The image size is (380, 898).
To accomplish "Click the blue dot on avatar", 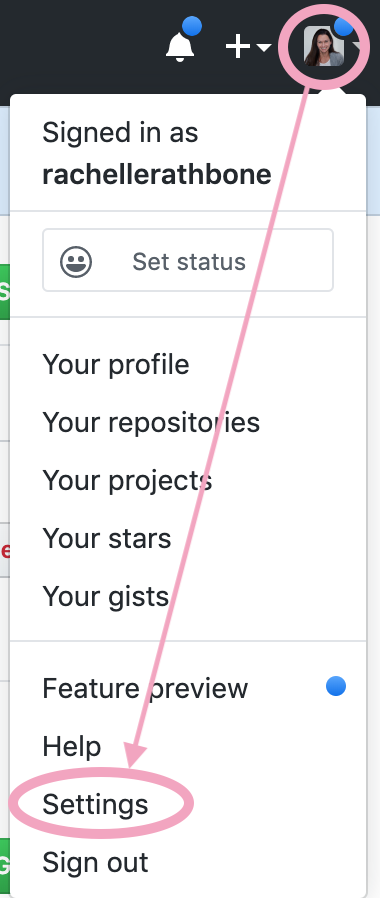I will coord(345,26).
